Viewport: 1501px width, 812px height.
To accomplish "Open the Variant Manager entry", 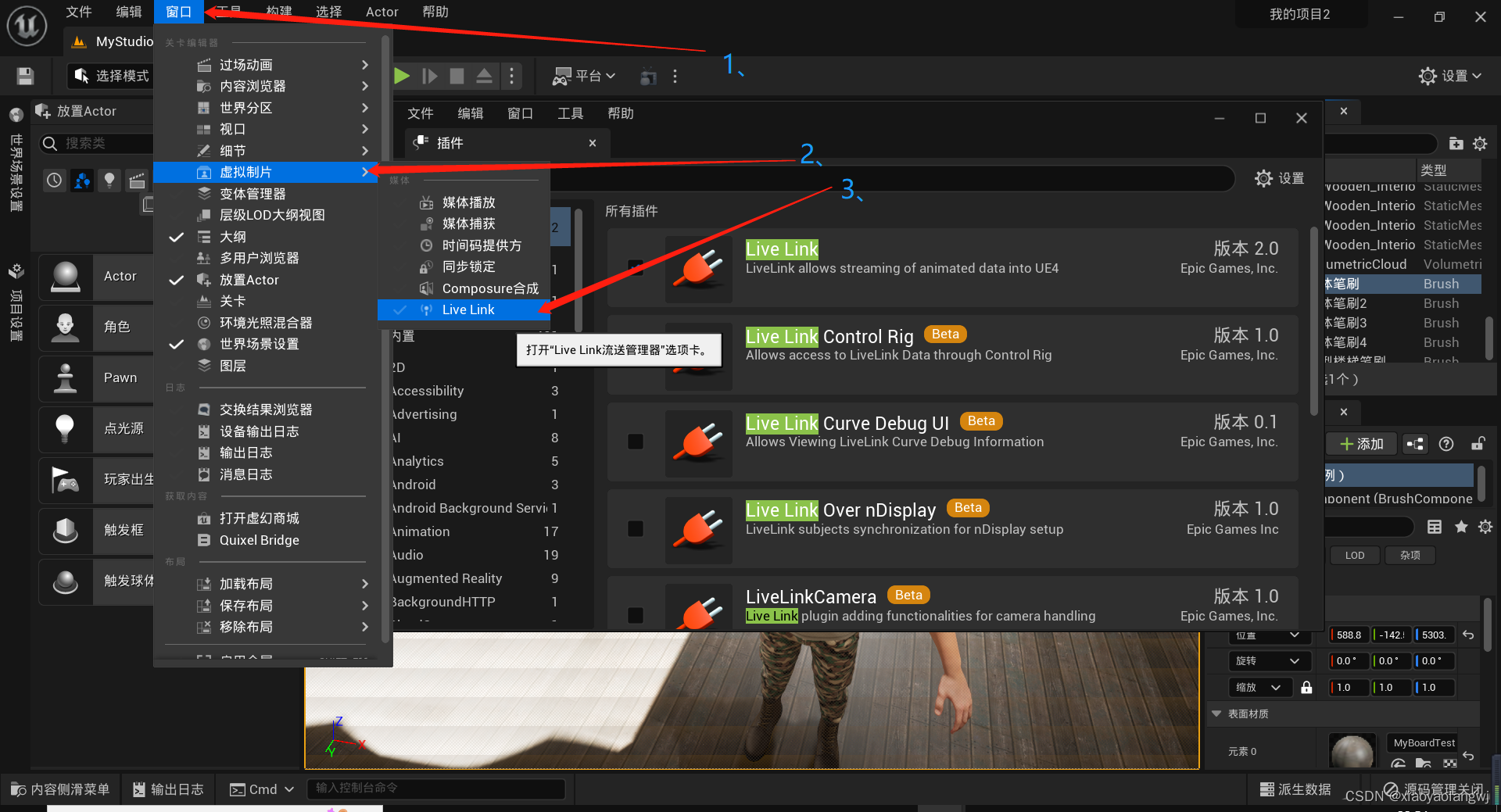I will click(266, 194).
